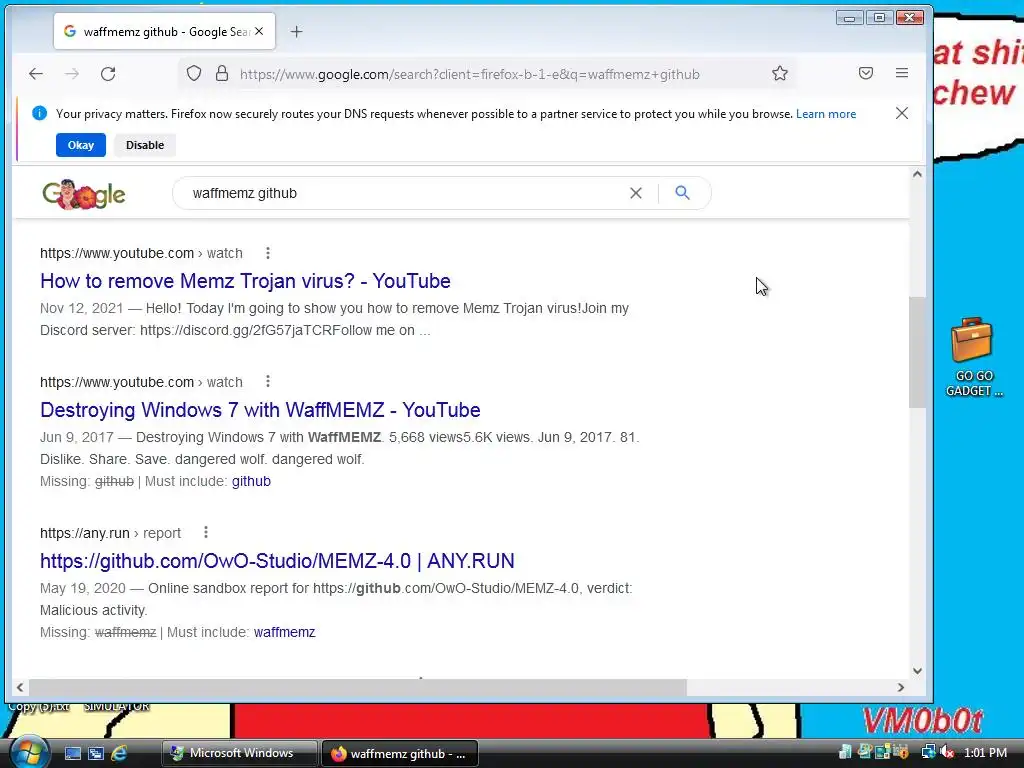Click Must include waffmemz link

(284, 632)
